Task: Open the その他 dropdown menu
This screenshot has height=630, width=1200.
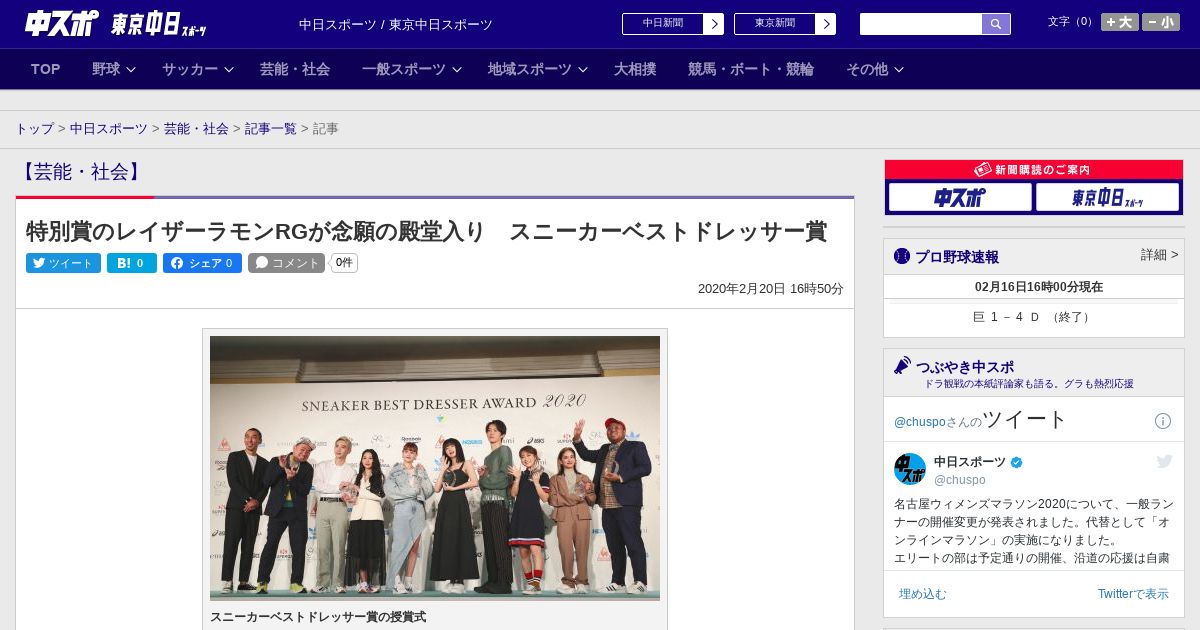Action: pos(874,69)
